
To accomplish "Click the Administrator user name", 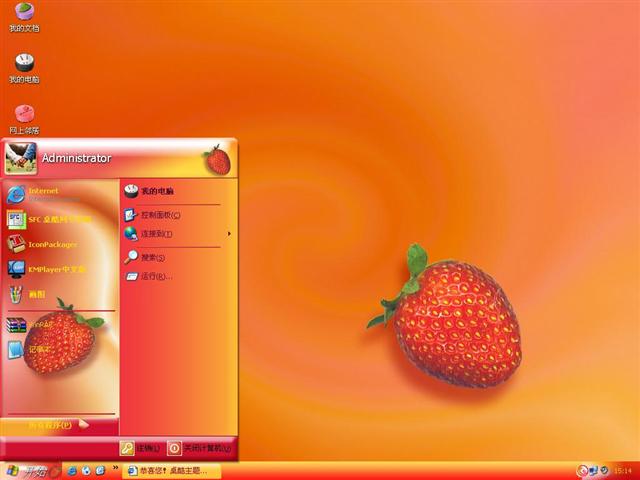I will tap(76, 158).
